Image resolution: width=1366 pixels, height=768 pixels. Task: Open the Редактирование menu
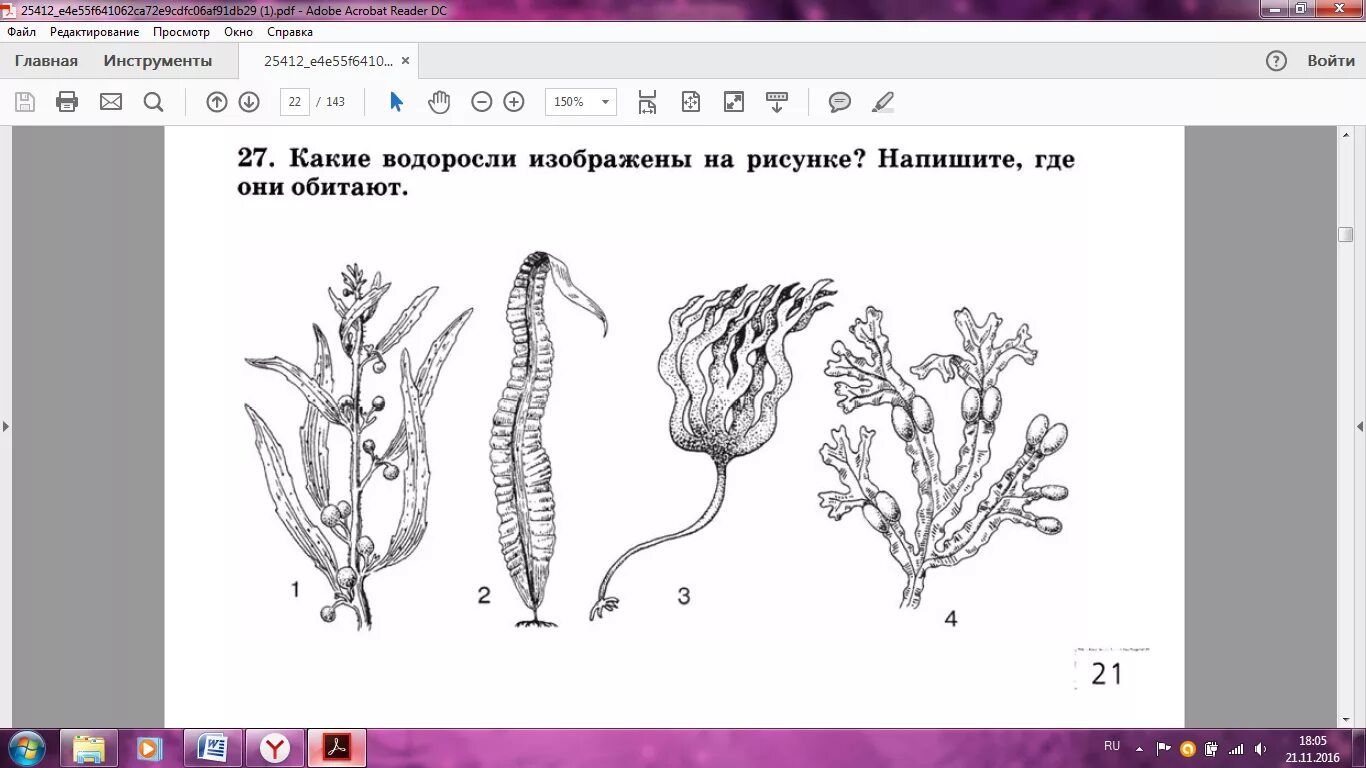click(95, 32)
